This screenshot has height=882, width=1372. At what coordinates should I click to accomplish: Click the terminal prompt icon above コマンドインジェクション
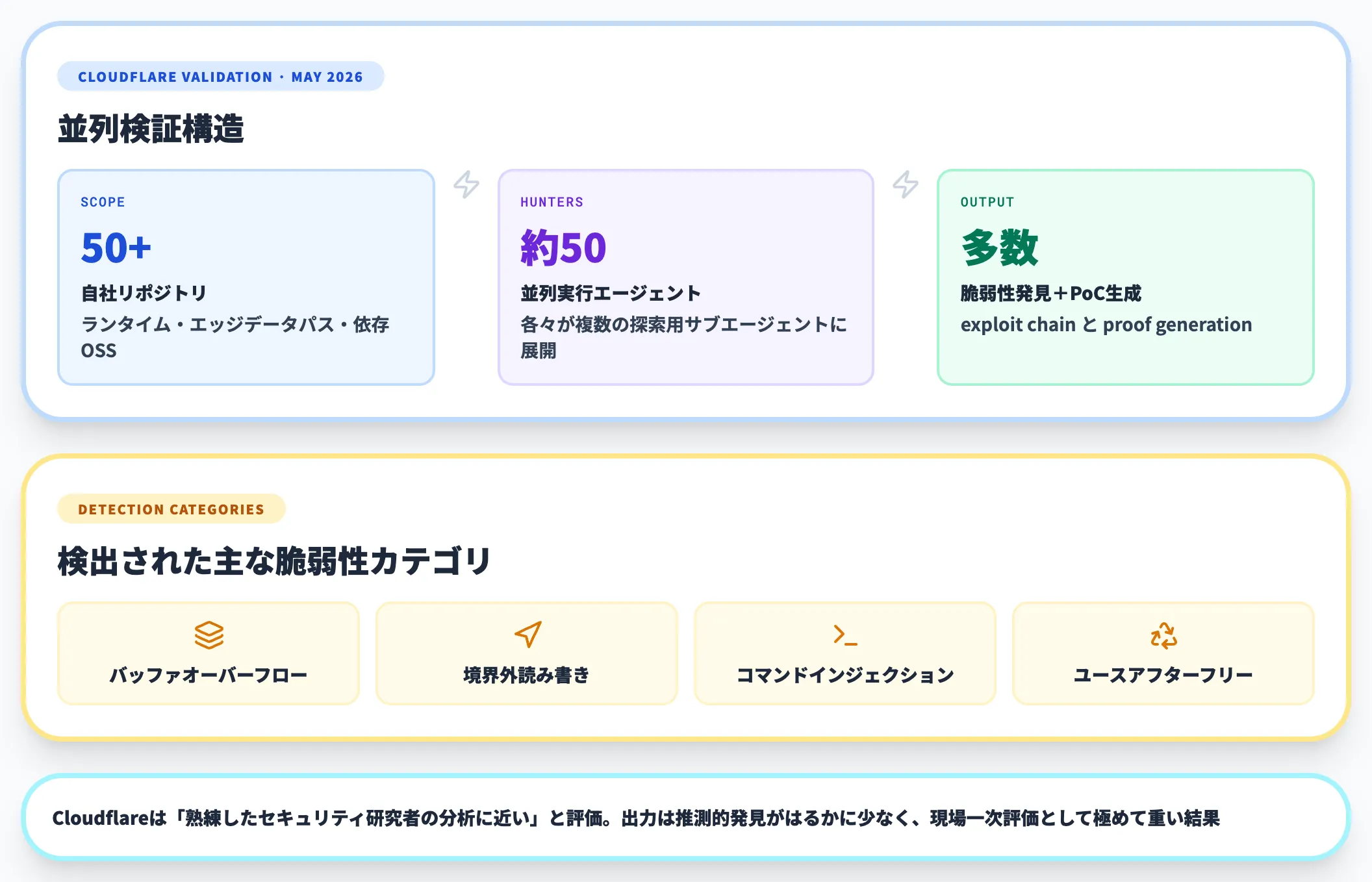(845, 635)
